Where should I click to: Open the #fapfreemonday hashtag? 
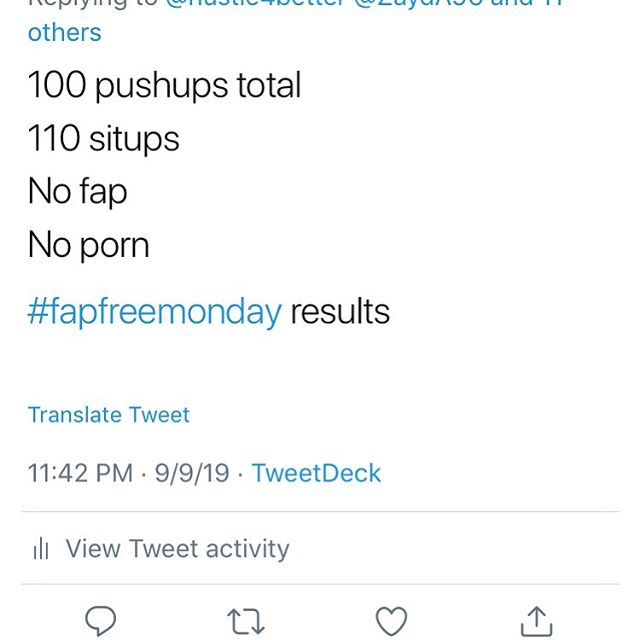tap(154, 312)
